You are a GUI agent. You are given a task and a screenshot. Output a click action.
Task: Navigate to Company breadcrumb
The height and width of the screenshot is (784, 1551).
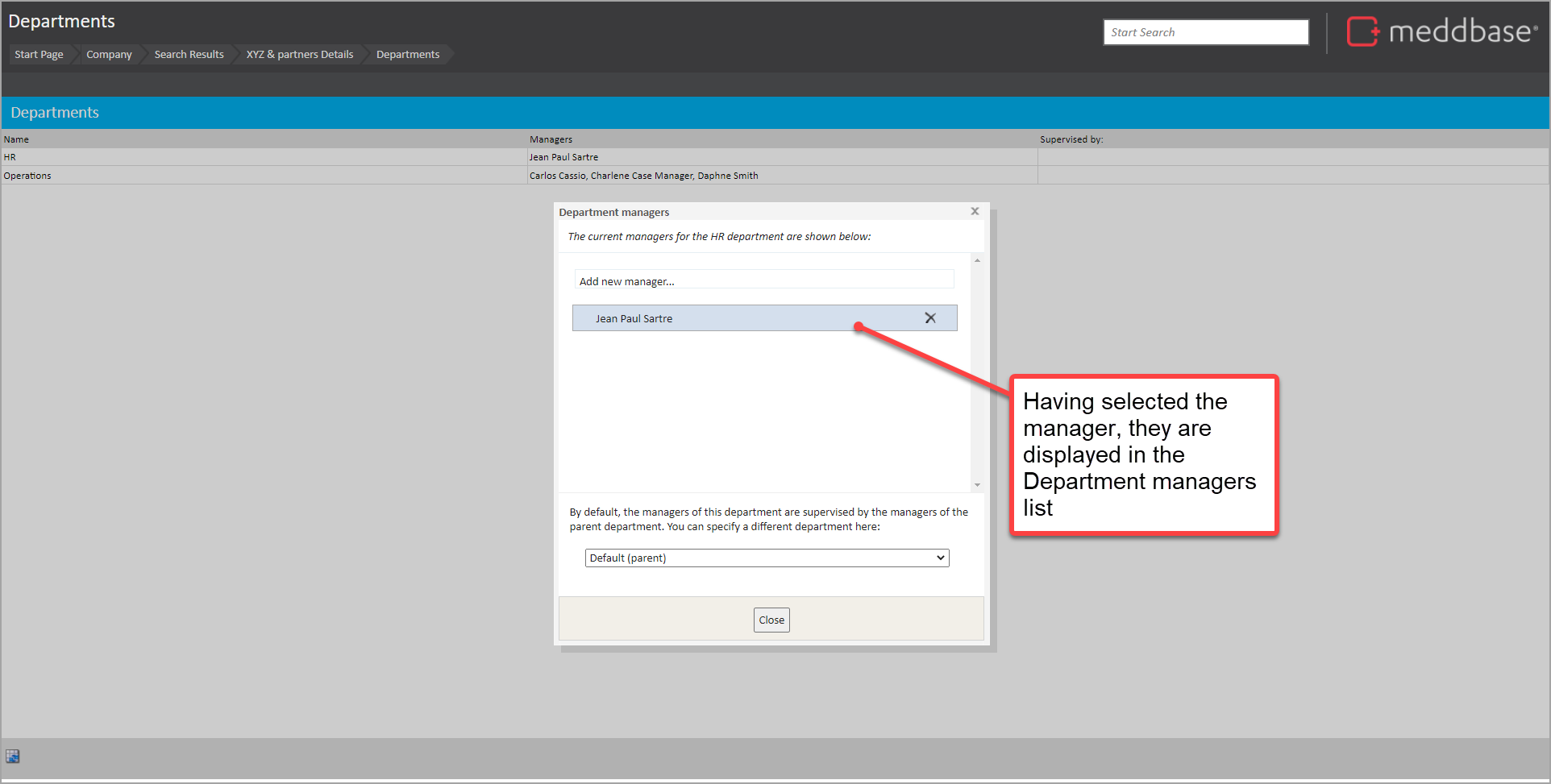click(x=109, y=55)
